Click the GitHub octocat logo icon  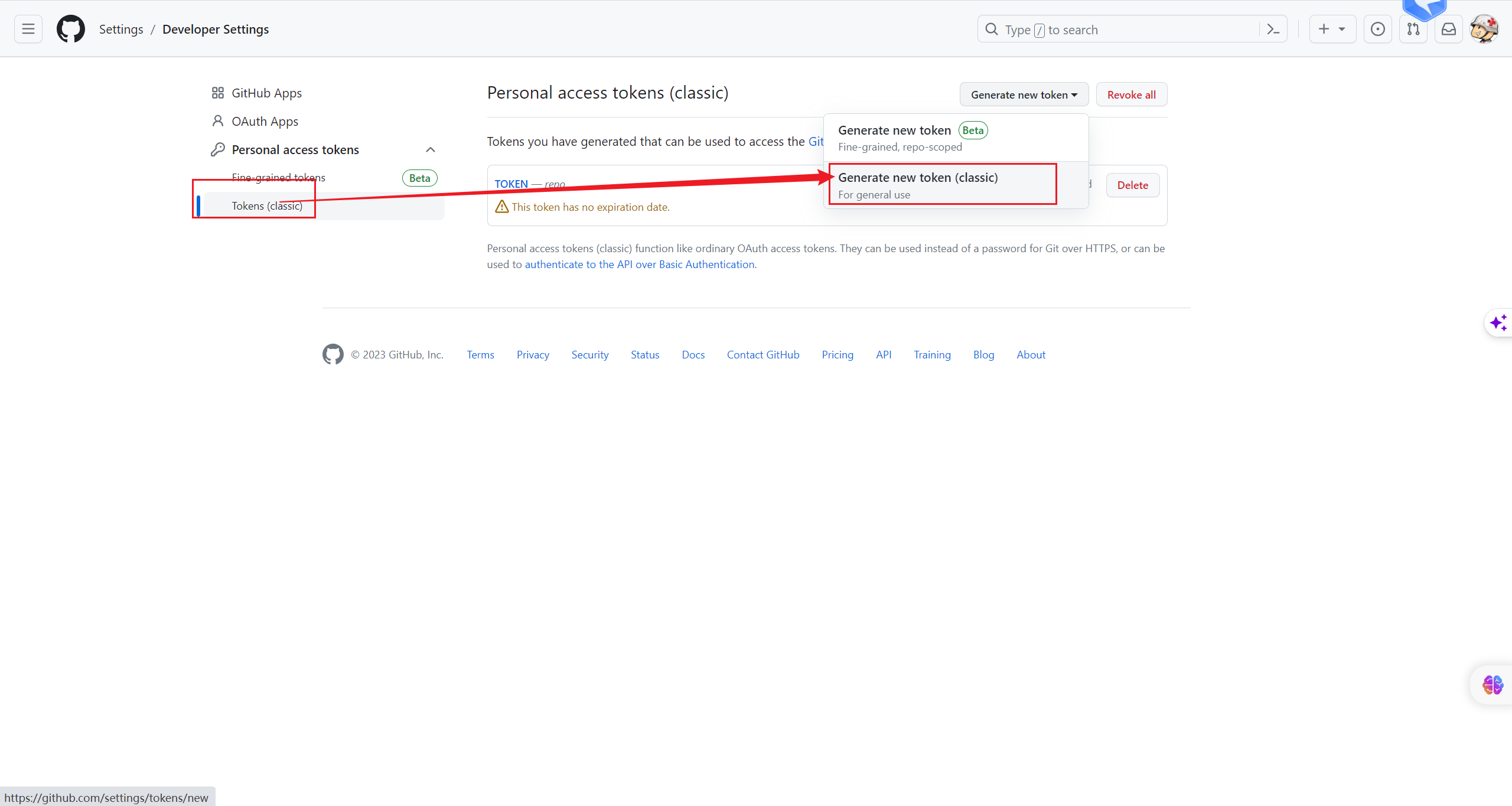tap(70, 29)
